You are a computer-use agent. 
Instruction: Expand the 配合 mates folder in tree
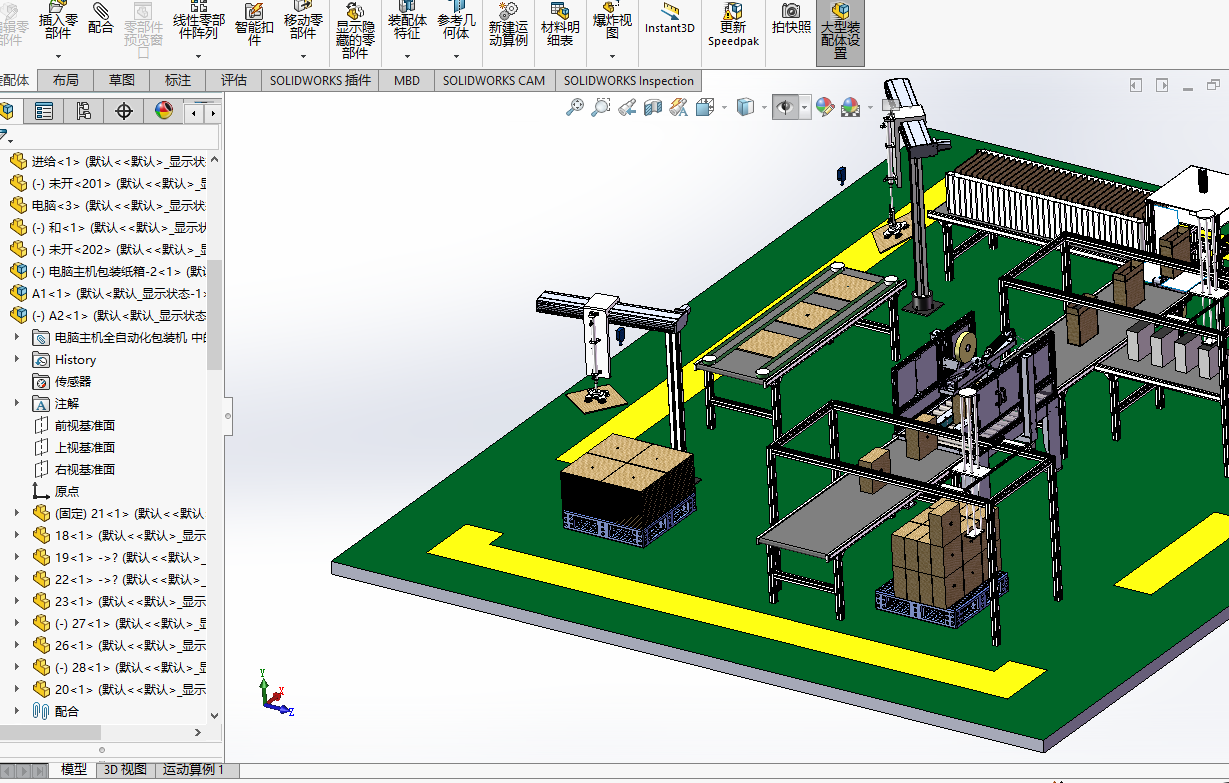coord(16,711)
